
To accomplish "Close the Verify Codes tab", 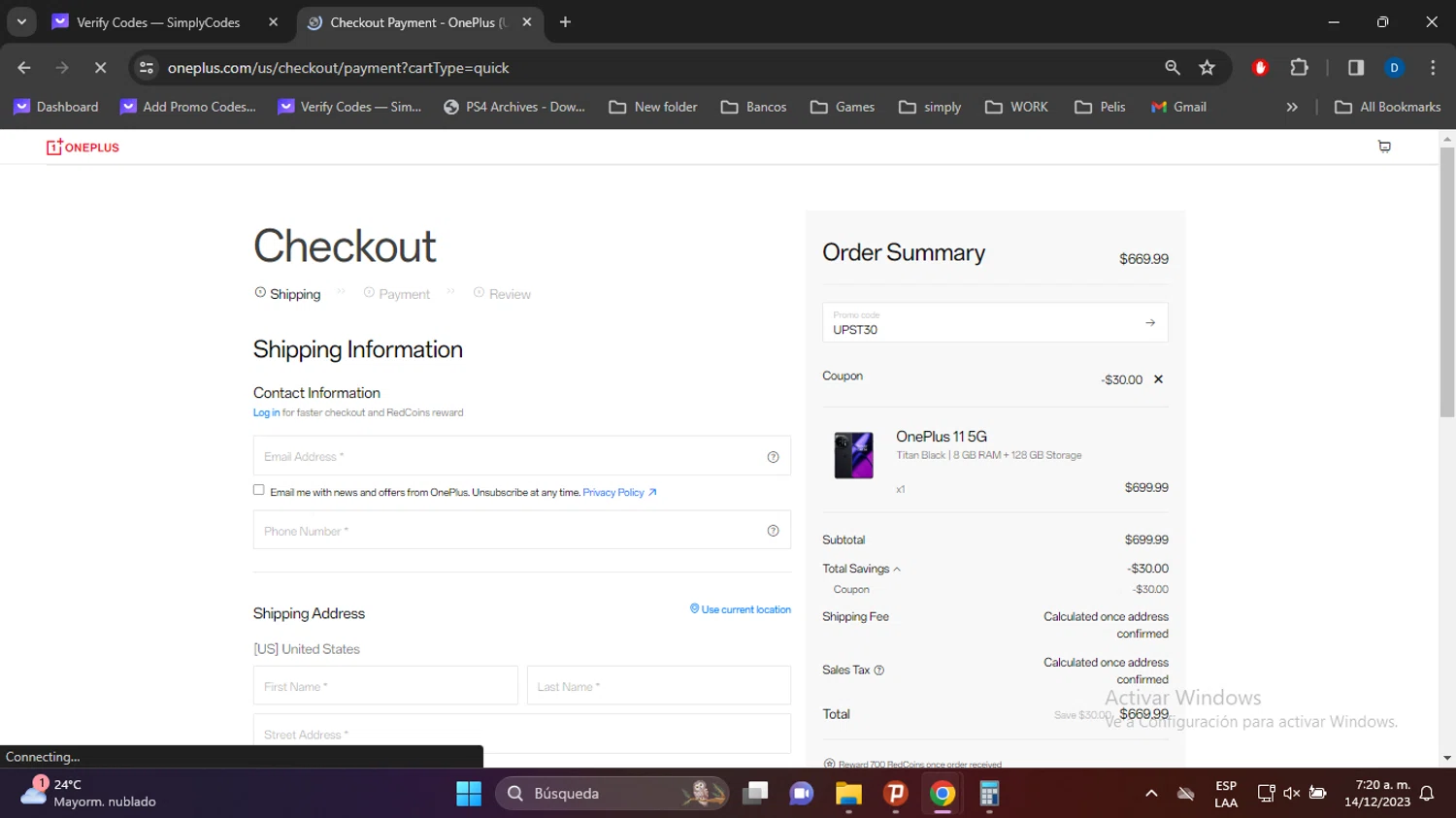I will click(273, 22).
